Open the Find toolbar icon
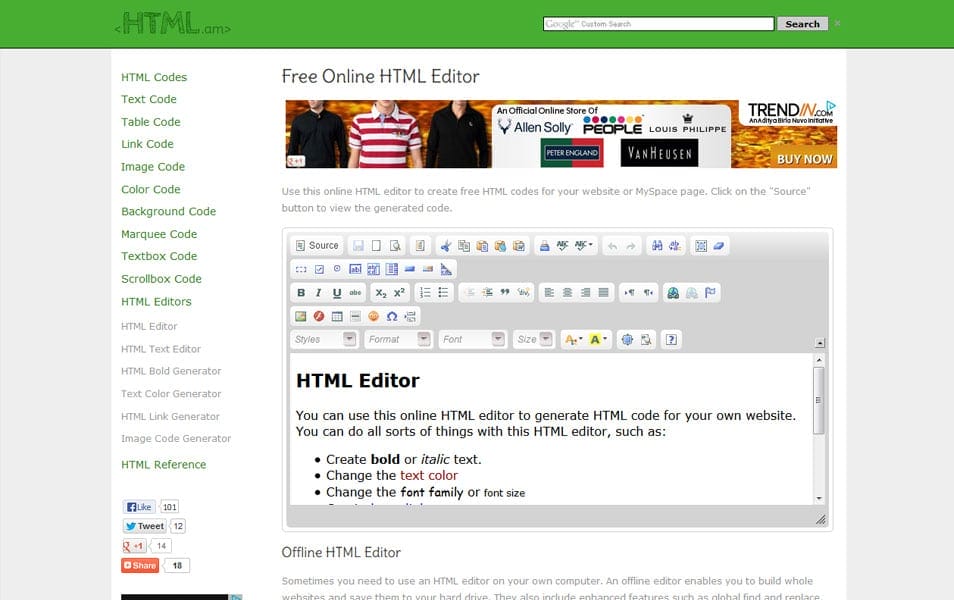This screenshot has width=954, height=600. pyautogui.click(x=659, y=244)
